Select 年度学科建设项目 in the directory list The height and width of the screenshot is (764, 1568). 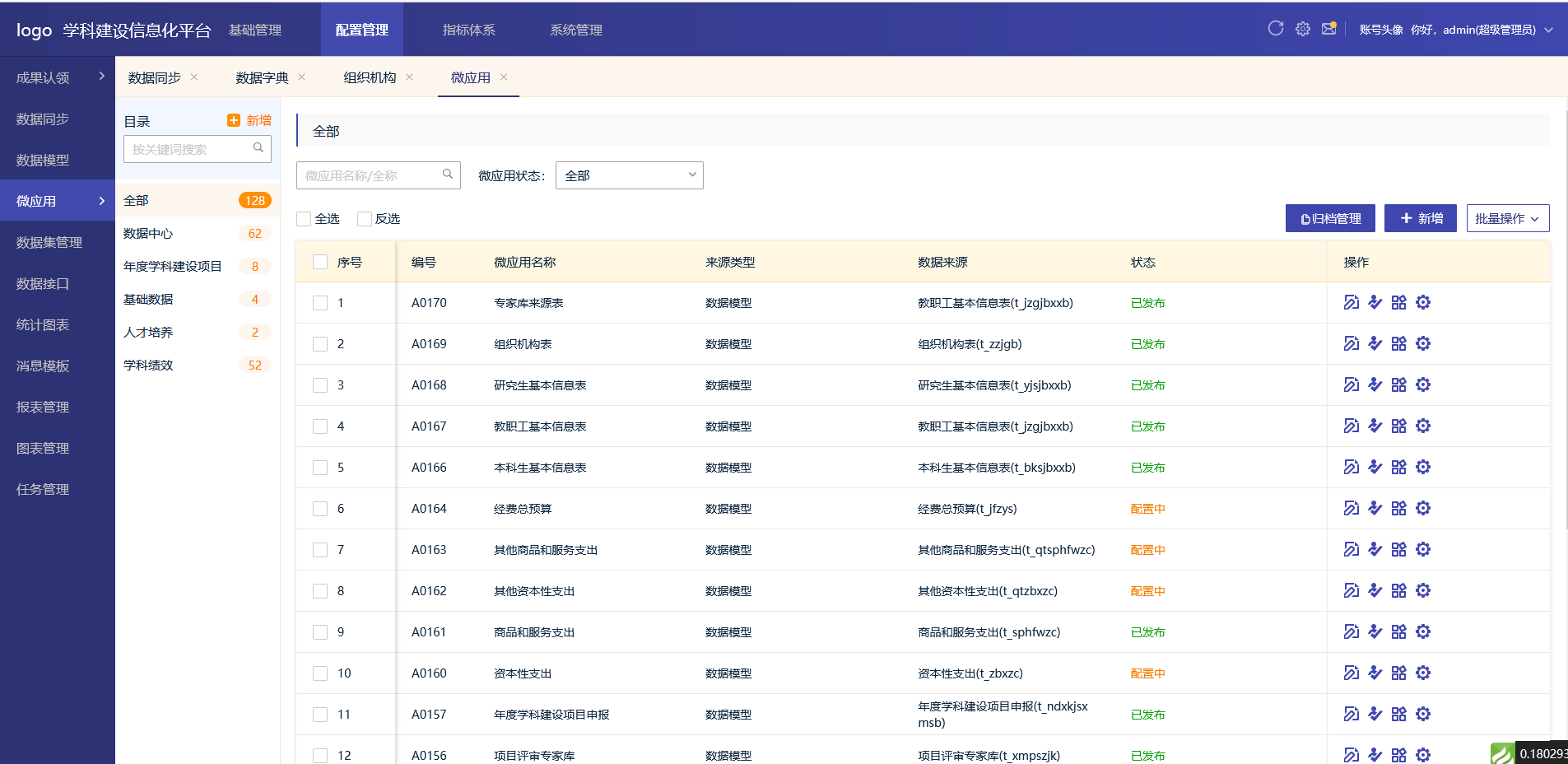pos(198,266)
